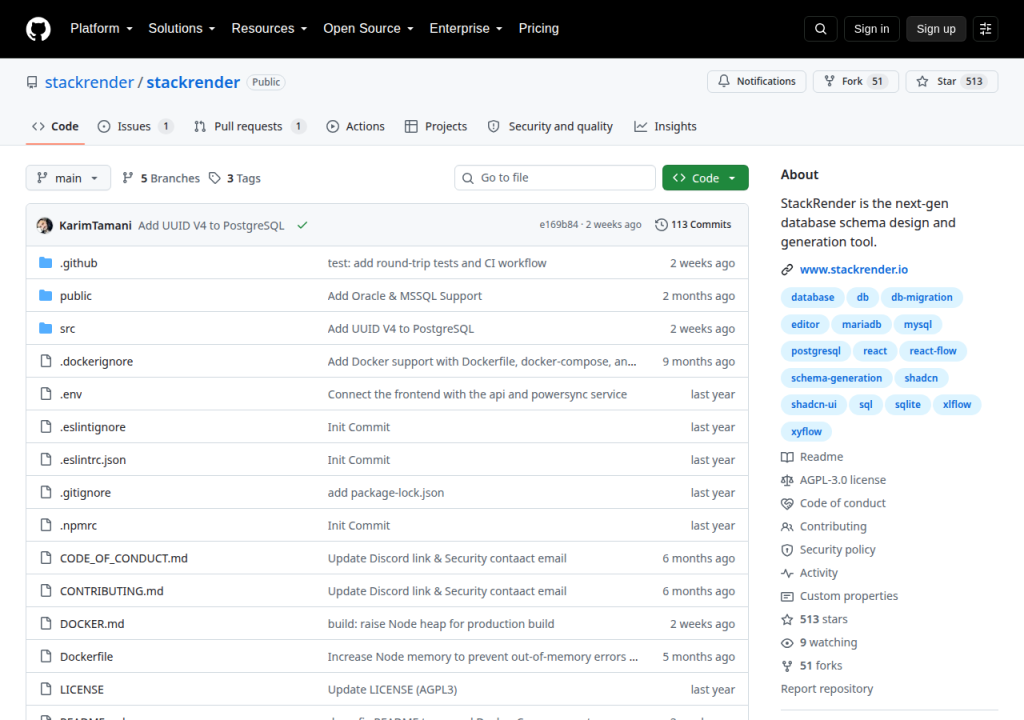Open the search magnifier in the header
The width and height of the screenshot is (1024, 720).
pyautogui.click(x=821, y=29)
